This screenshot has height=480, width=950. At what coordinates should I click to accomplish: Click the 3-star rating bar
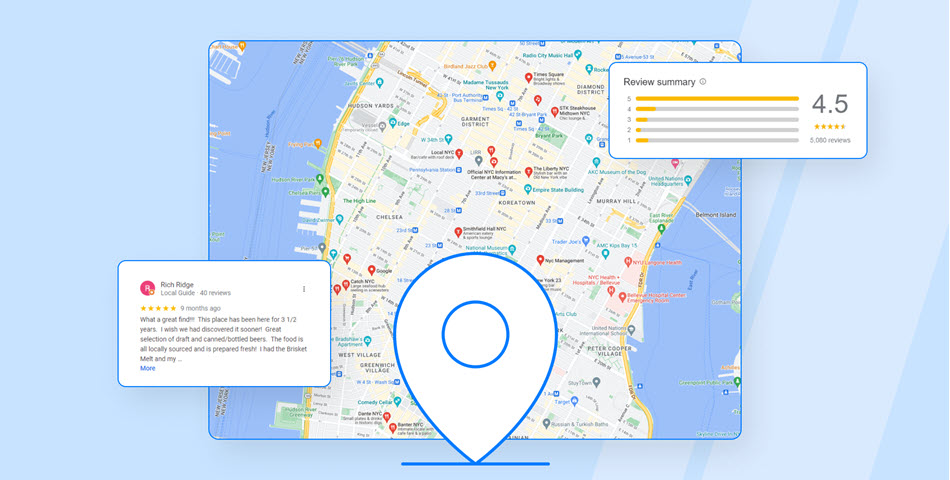tap(717, 119)
